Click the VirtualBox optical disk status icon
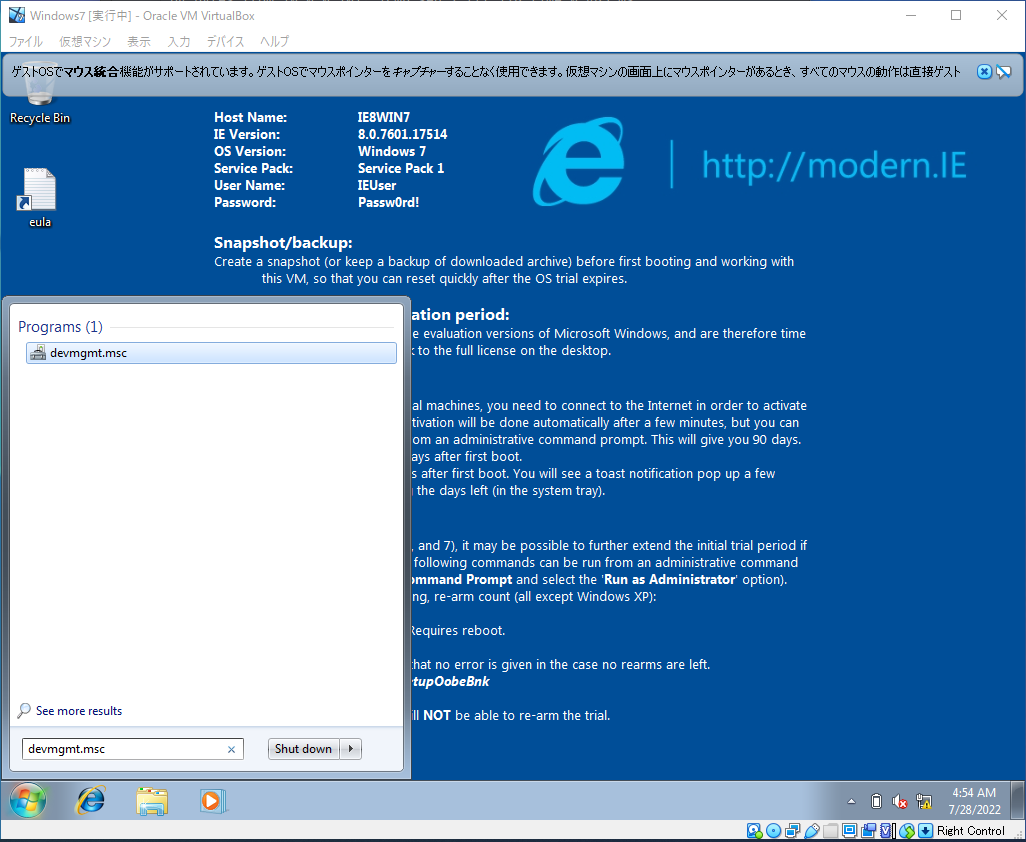The width and height of the screenshot is (1026, 842). (773, 831)
